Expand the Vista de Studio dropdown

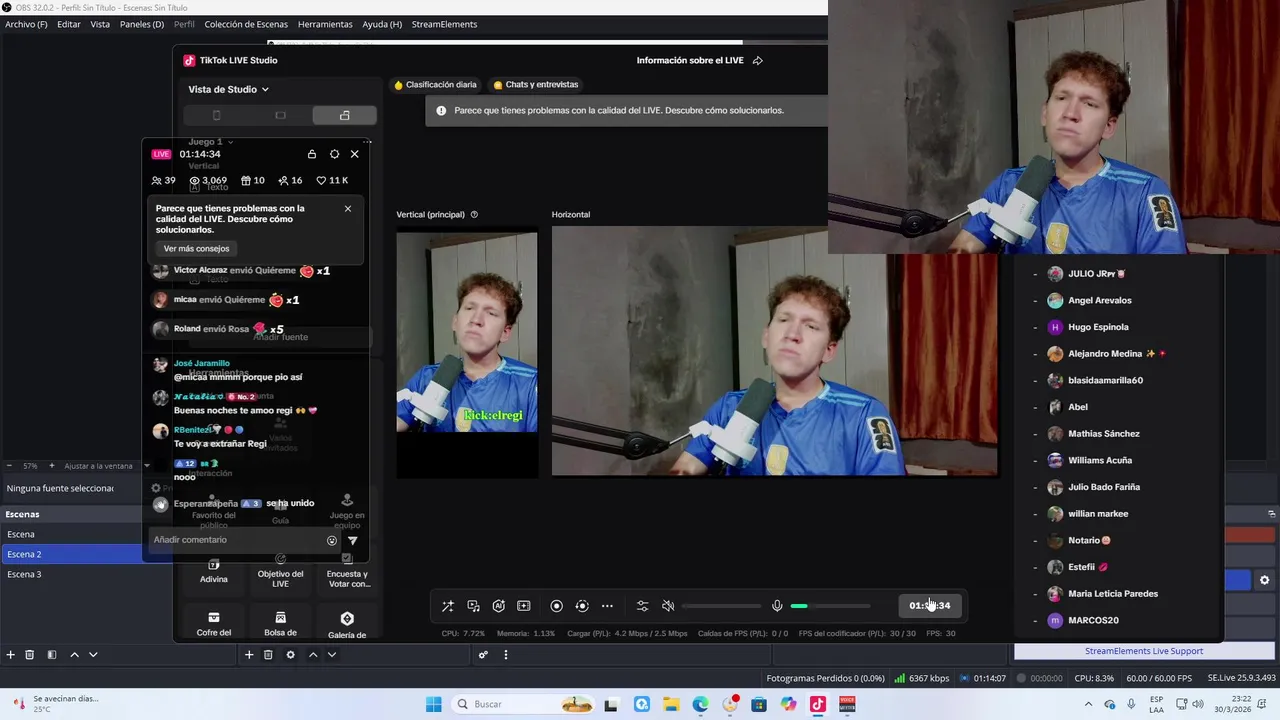point(229,89)
